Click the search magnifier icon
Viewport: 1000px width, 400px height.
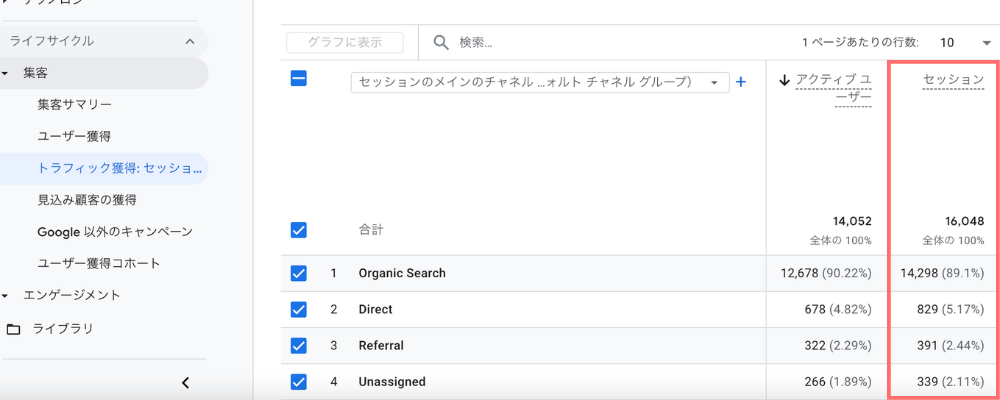[441, 43]
